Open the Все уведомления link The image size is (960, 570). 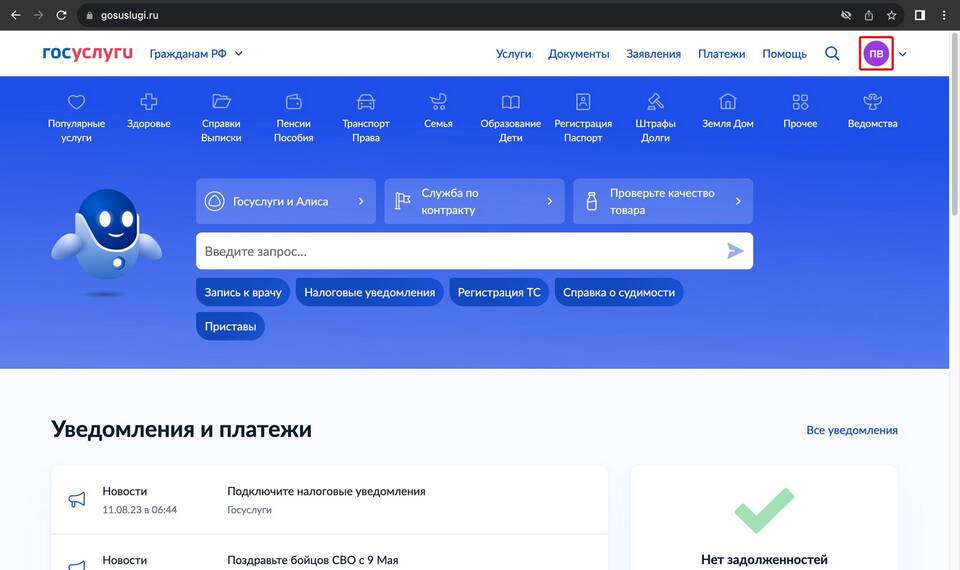852,430
